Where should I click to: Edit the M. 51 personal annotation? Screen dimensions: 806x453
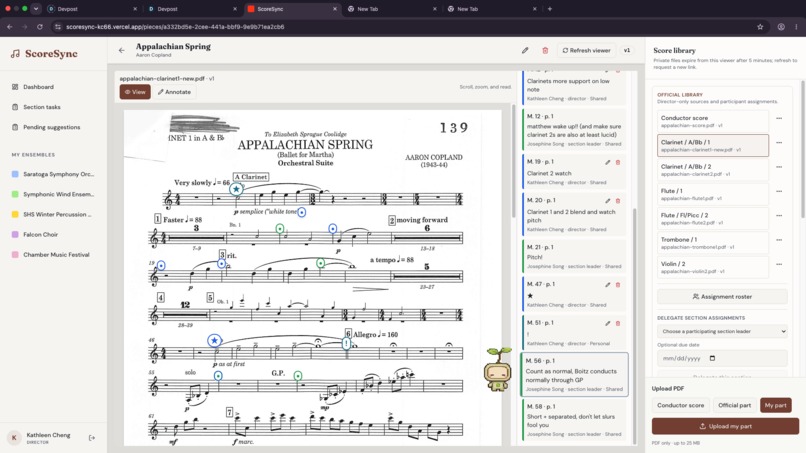608,323
